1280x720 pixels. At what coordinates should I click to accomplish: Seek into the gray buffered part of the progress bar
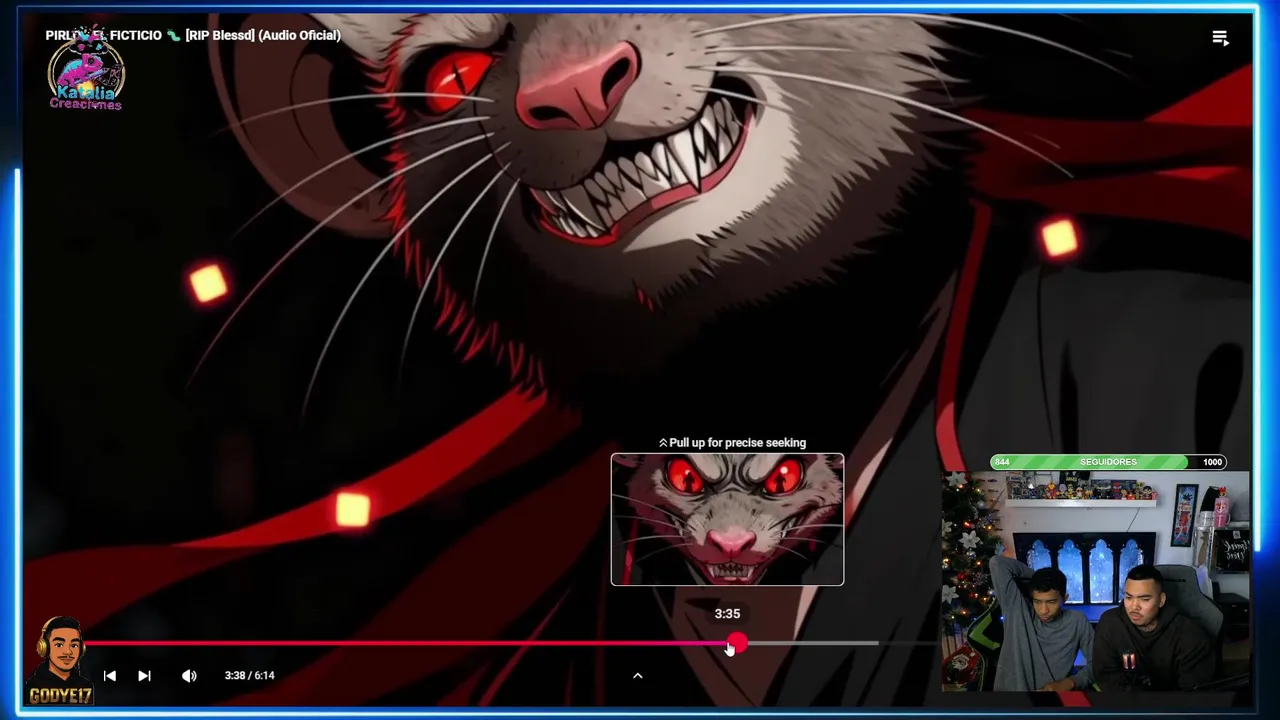812,643
